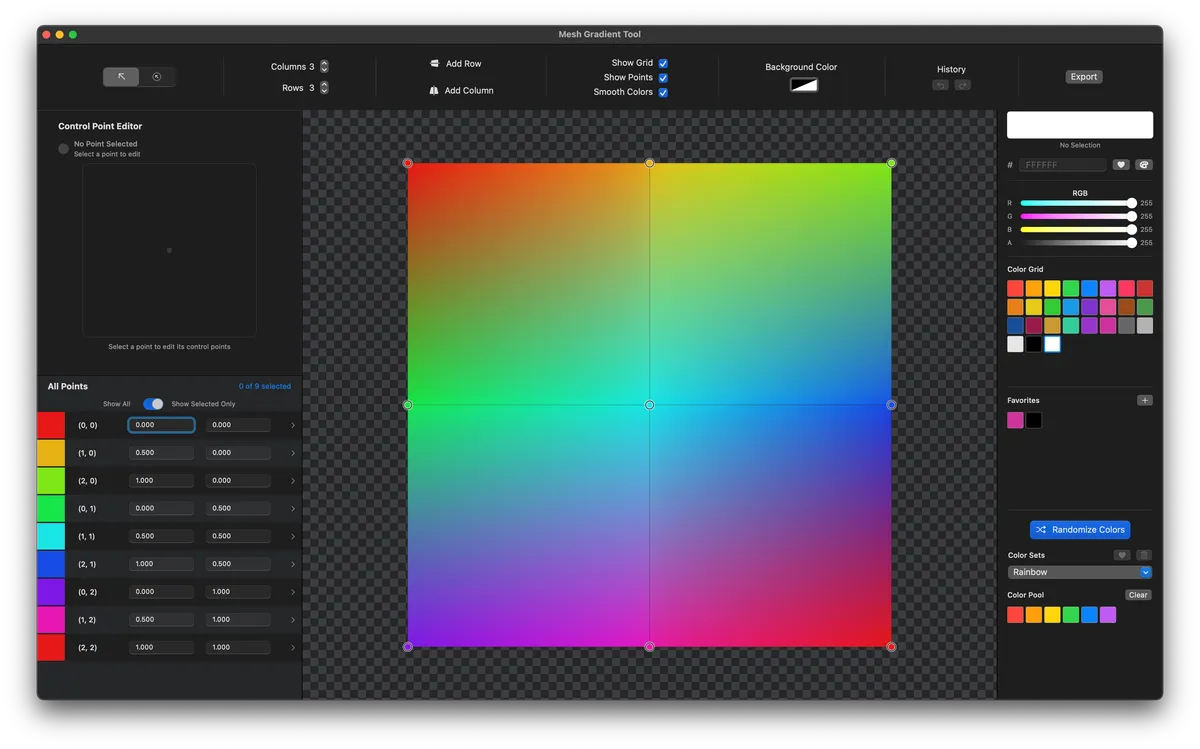Adjust the Columns stepper
Viewport: 1200px width, 749px height.
pos(324,66)
